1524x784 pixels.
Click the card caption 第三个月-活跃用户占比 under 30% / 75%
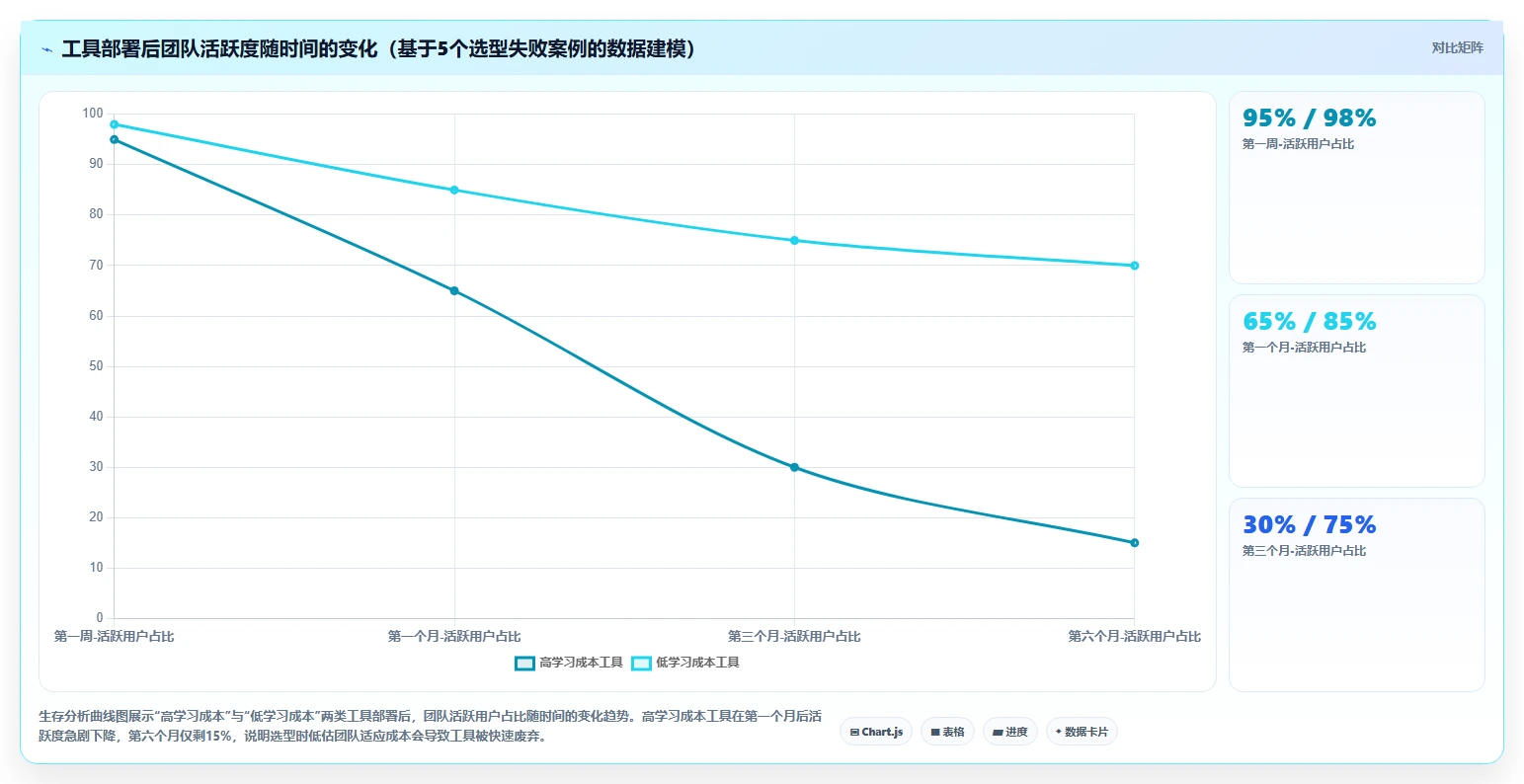pos(1304,551)
